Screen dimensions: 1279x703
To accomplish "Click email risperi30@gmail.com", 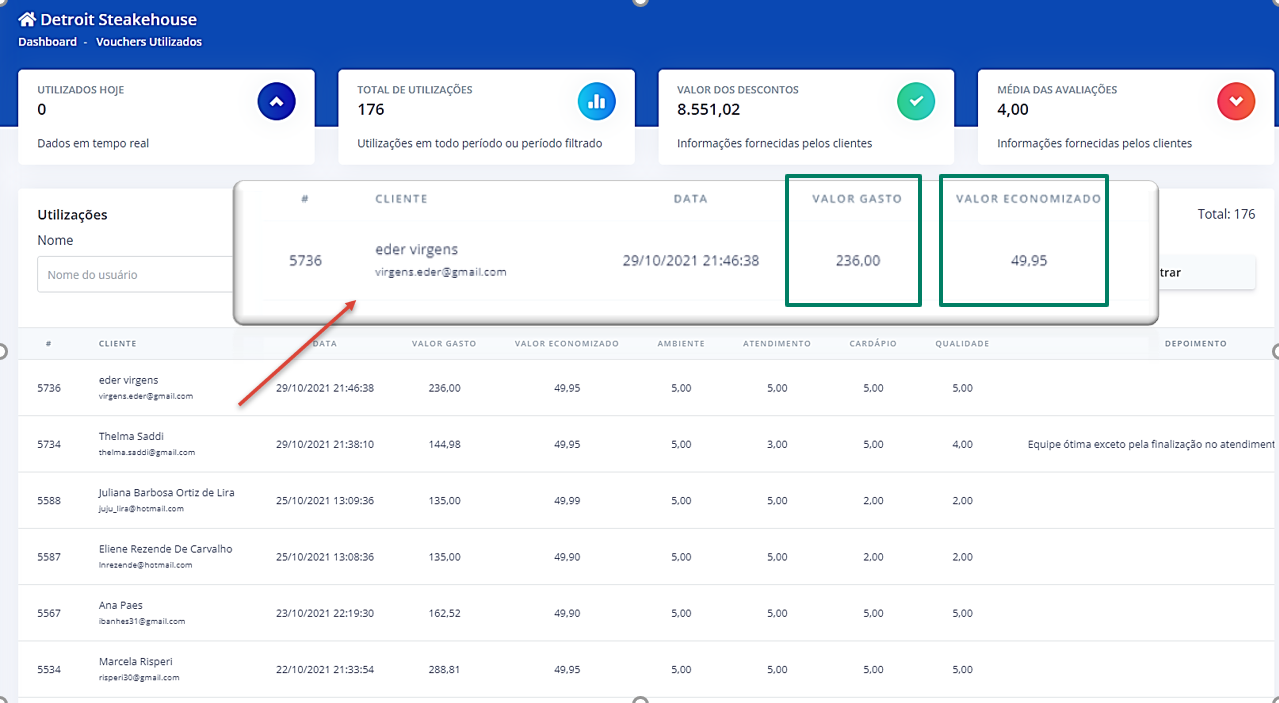I will (139, 678).
